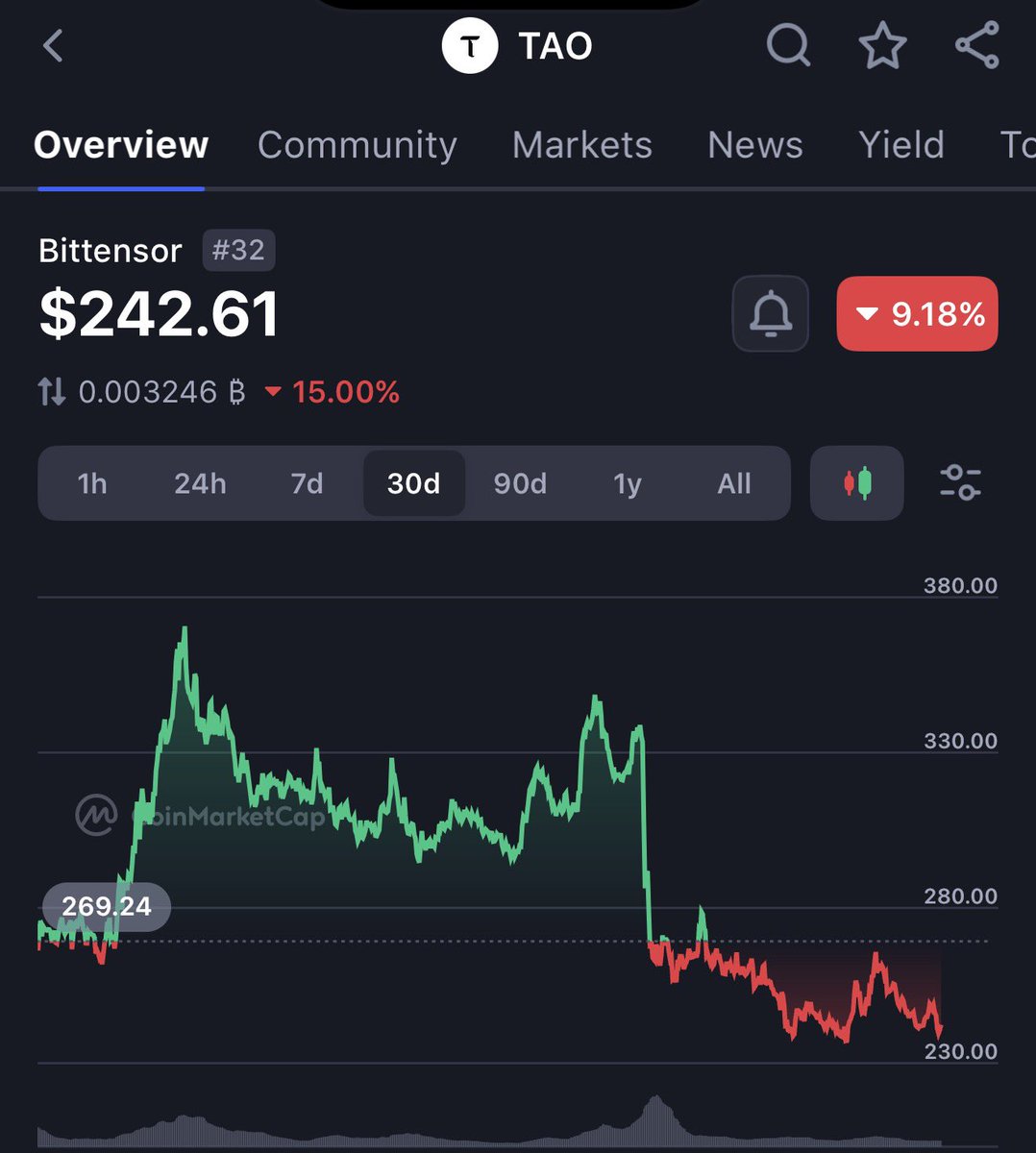Open search with the magnifier icon
1036x1153 pixels.
pos(788,45)
